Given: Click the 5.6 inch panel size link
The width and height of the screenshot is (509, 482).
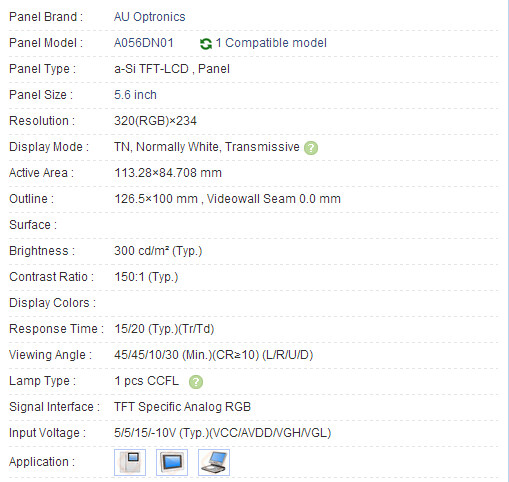Looking at the screenshot, I should tap(135, 95).
